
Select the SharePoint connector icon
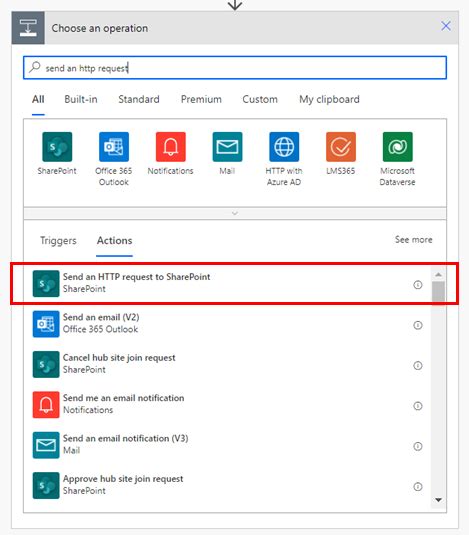[x=57, y=147]
